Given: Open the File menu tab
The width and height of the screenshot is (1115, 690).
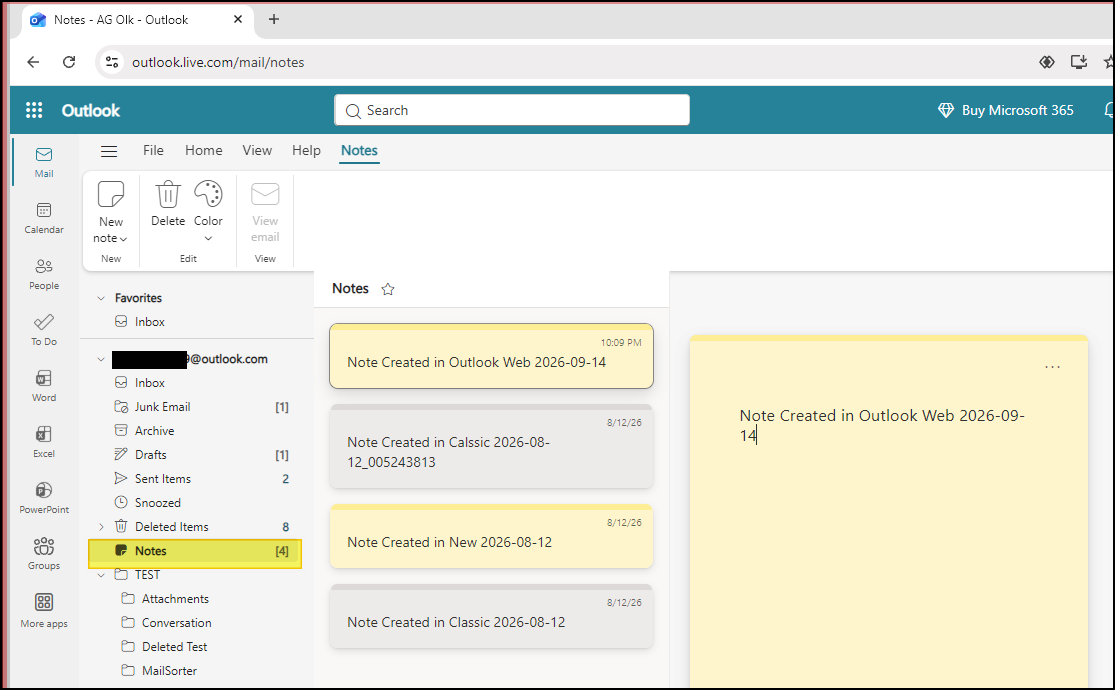Looking at the screenshot, I should [x=153, y=150].
